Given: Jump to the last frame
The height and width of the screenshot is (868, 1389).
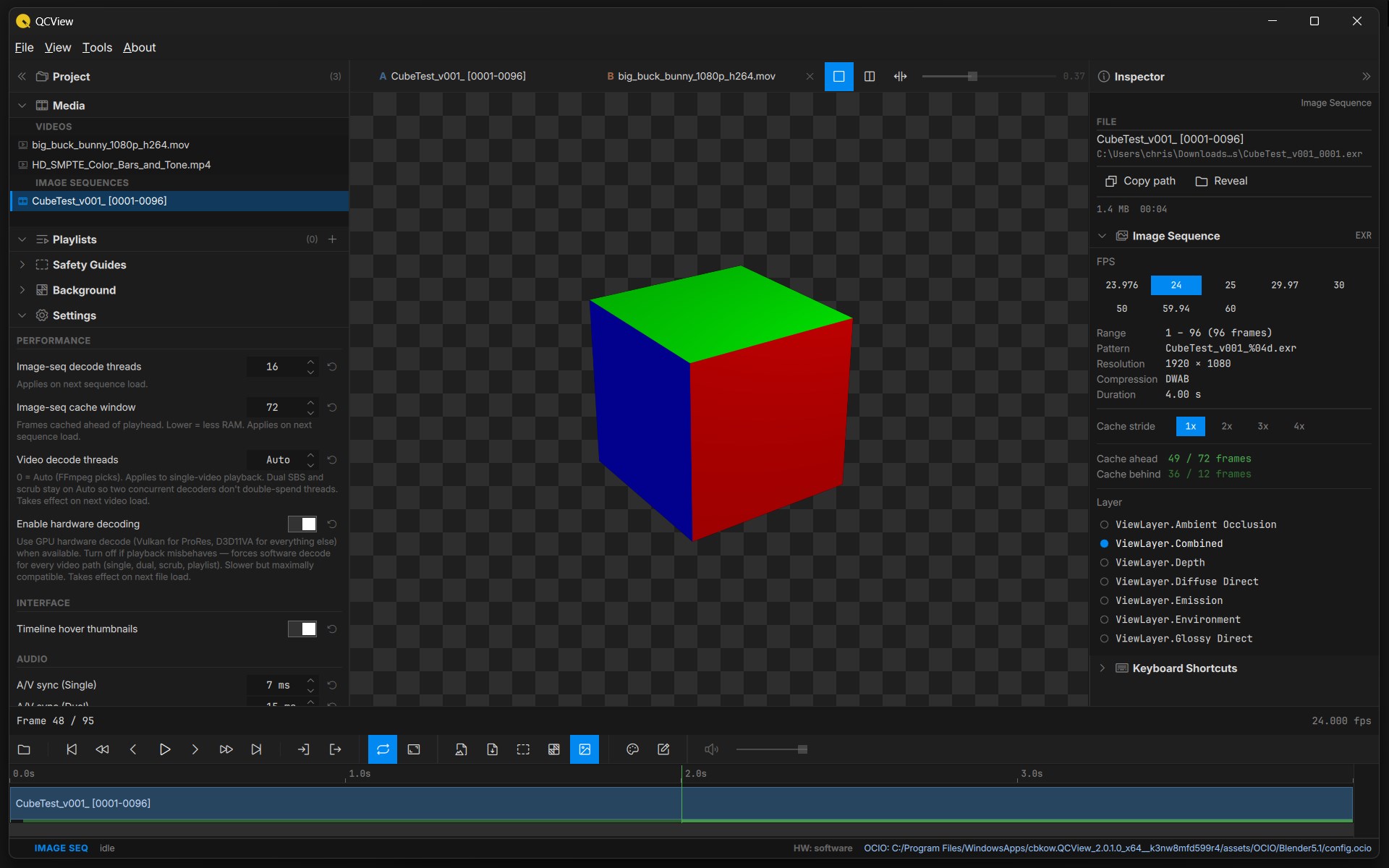Looking at the screenshot, I should pyautogui.click(x=256, y=749).
